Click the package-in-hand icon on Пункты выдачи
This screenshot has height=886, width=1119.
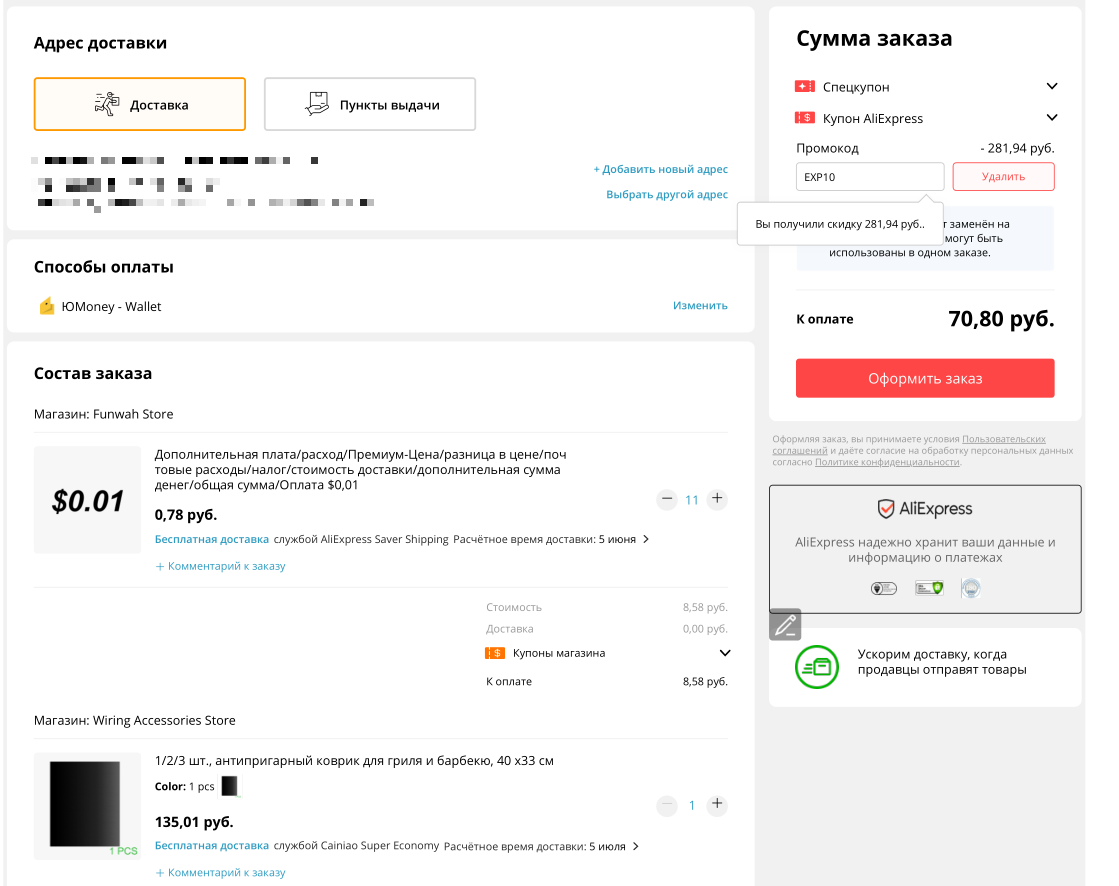coord(317,104)
